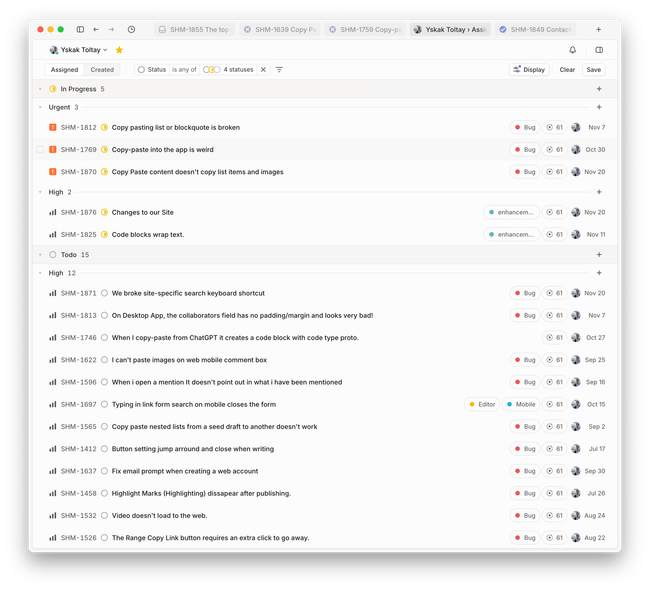Click the Bug label on SHM-1458

525,493
